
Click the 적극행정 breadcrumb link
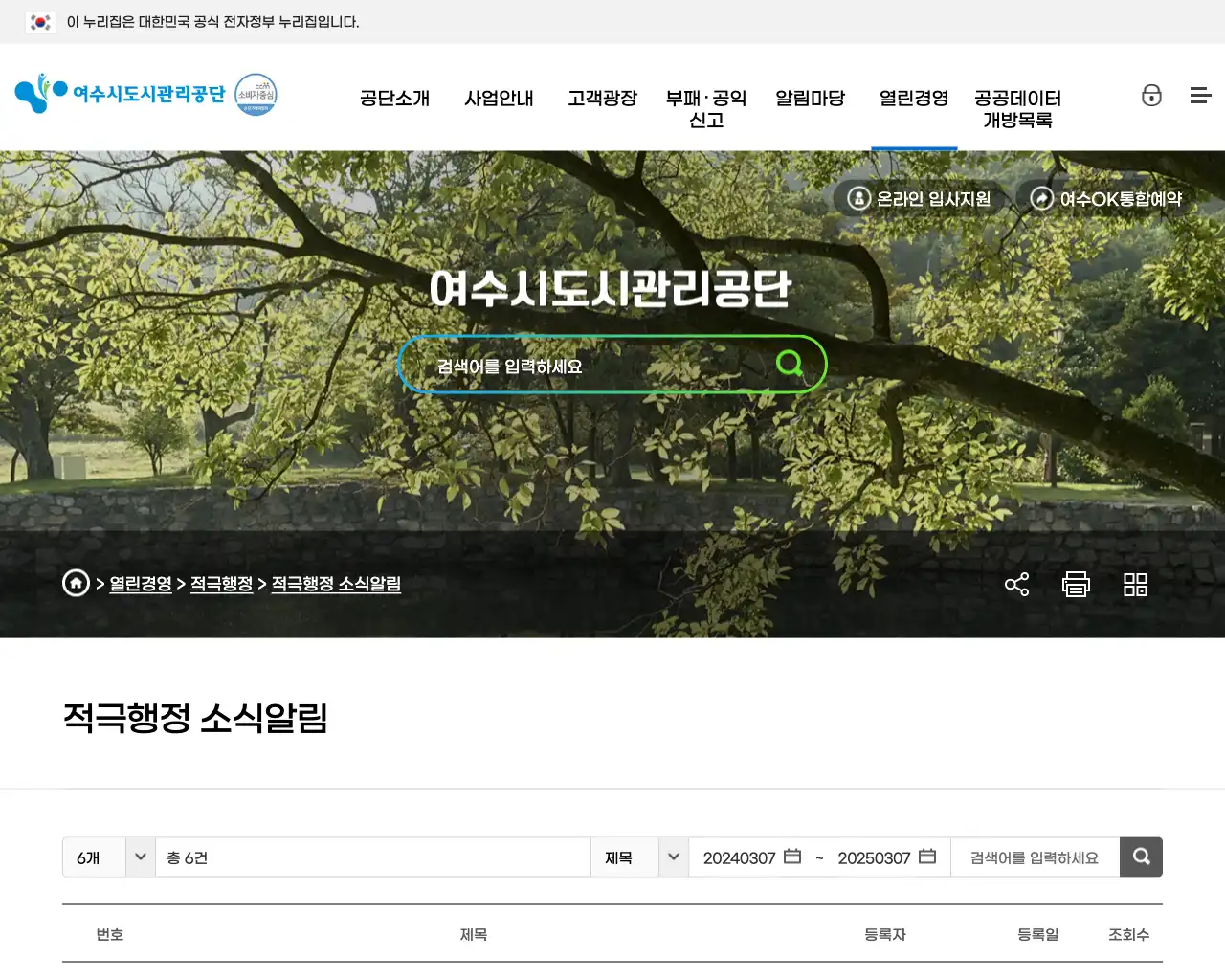pos(222,584)
